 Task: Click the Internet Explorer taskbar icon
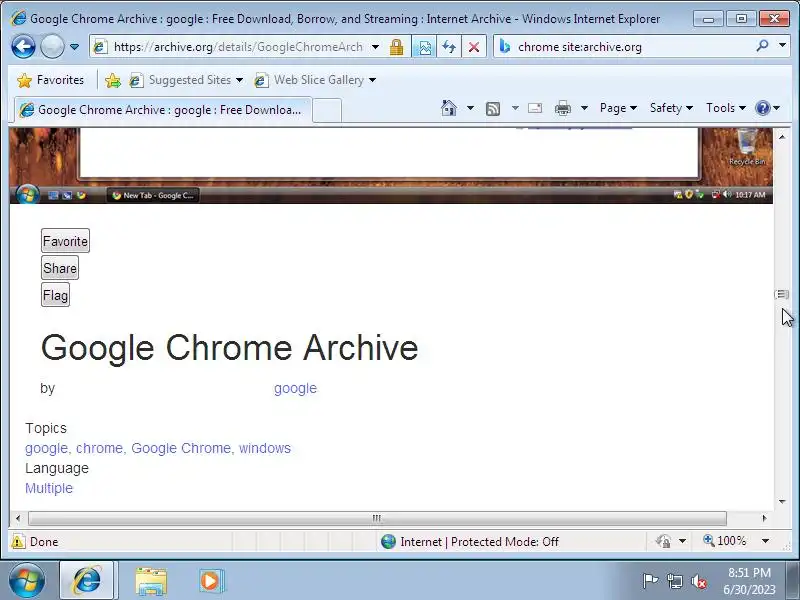click(87, 581)
